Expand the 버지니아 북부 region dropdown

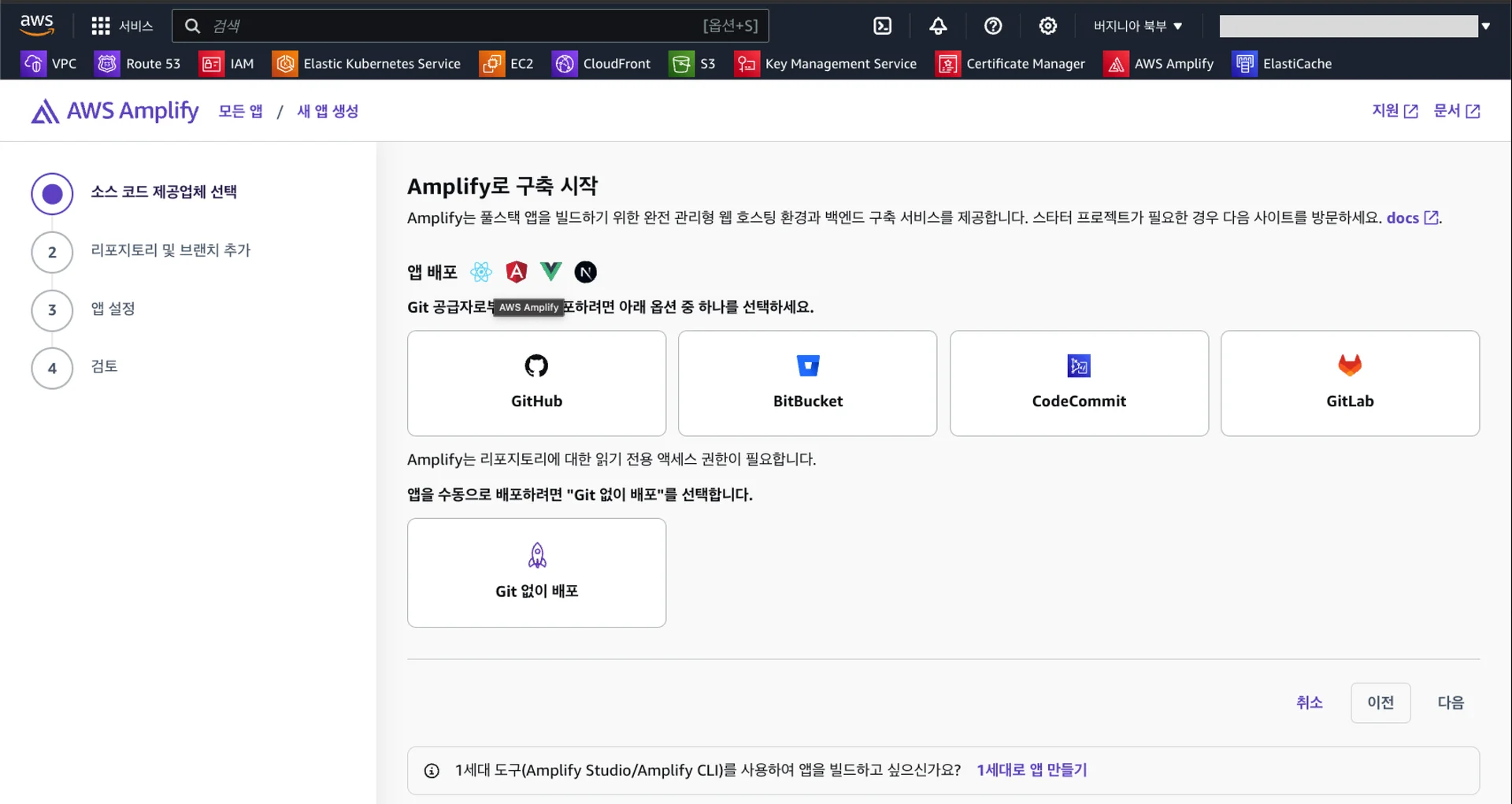1137,26
